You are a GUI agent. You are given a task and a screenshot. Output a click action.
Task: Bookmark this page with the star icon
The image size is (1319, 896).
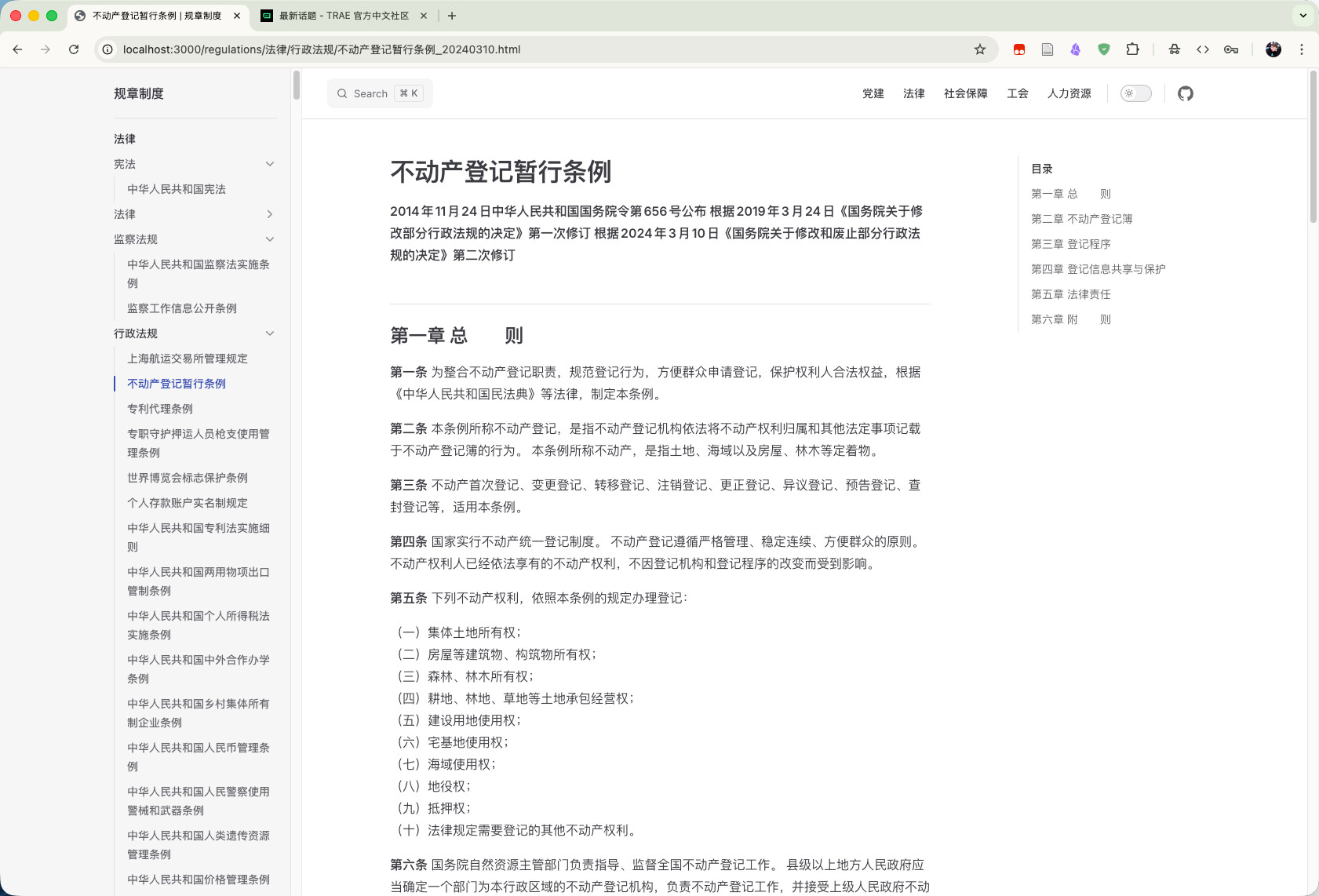click(x=979, y=49)
